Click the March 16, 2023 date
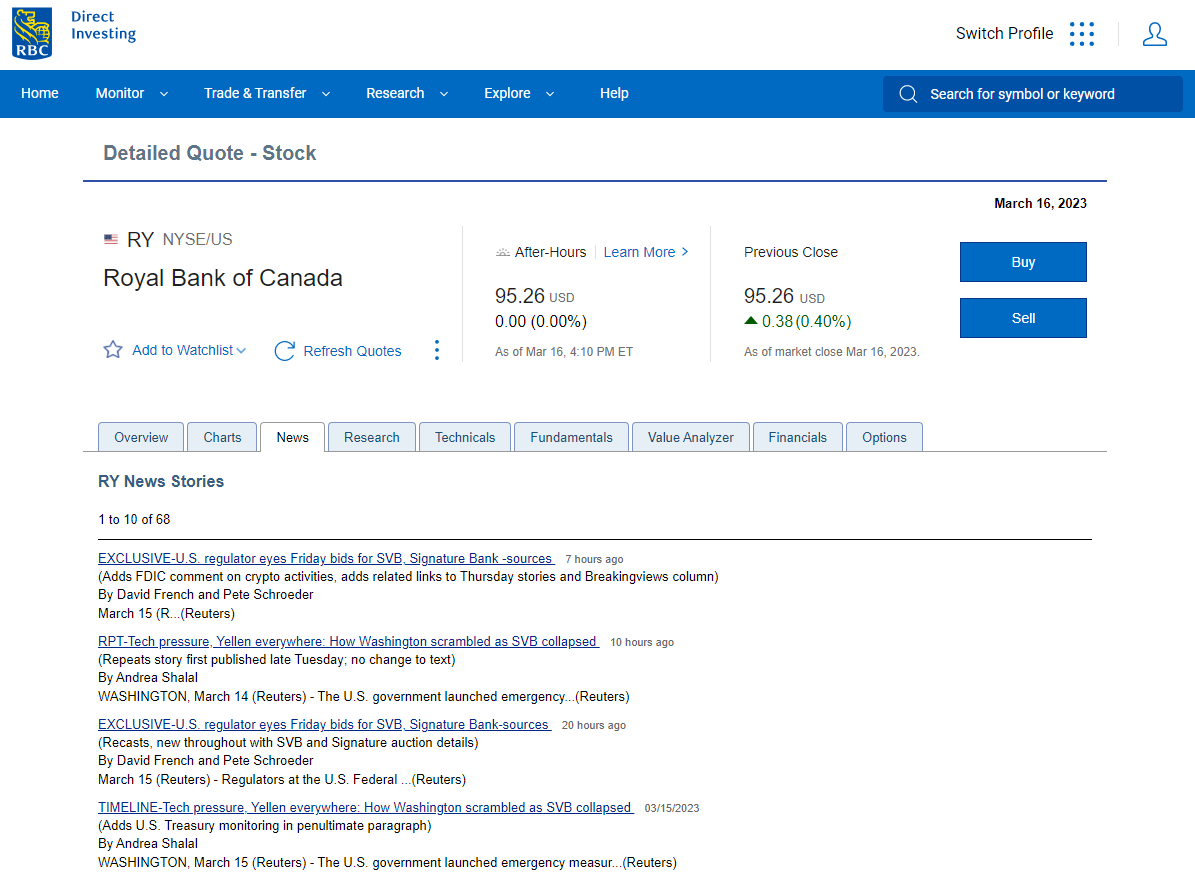This screenshot has width=1195, height=878. pyautogui.click(x=1040, y=203)
